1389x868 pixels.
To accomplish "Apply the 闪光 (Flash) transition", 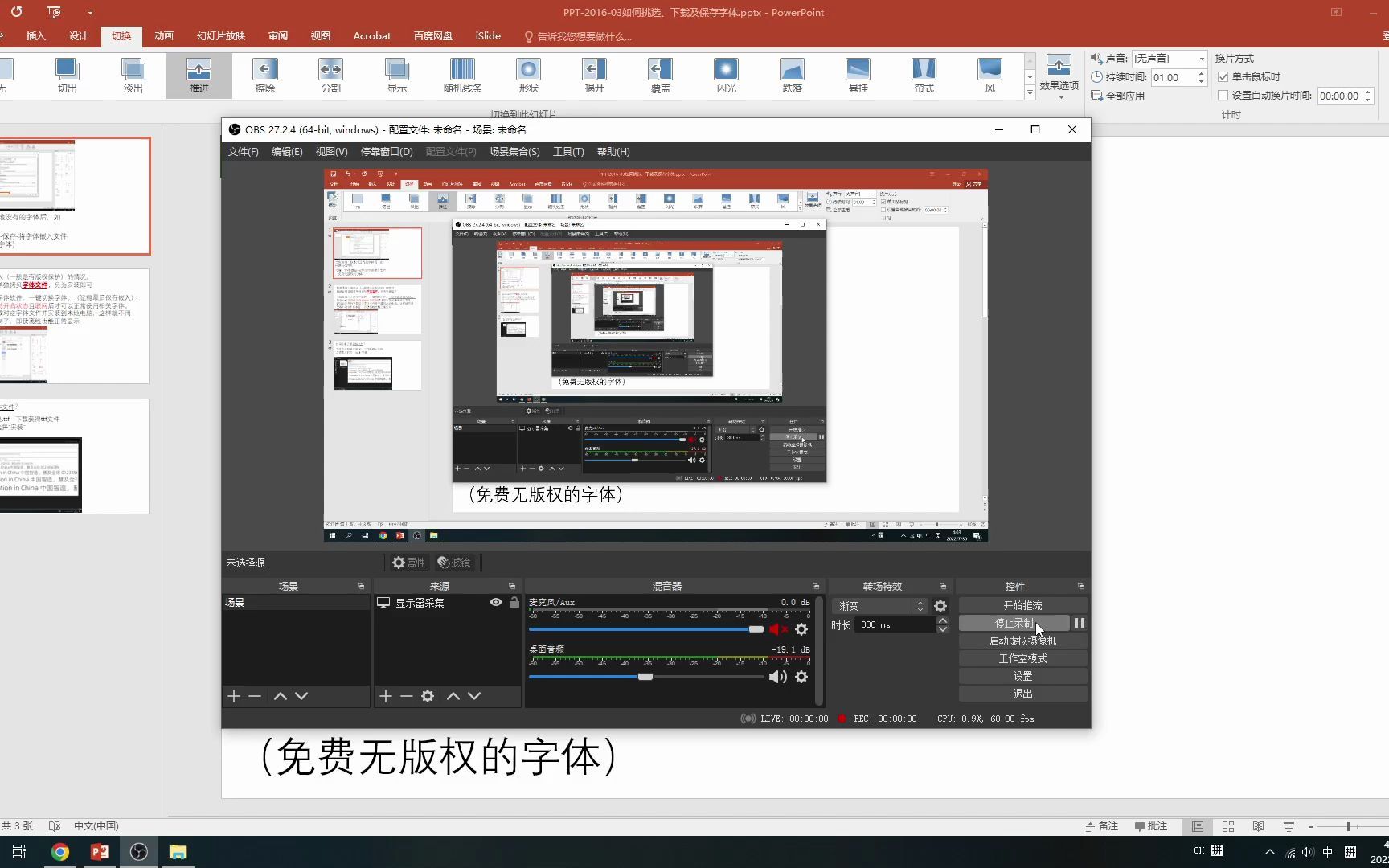I will coord(727,76).
